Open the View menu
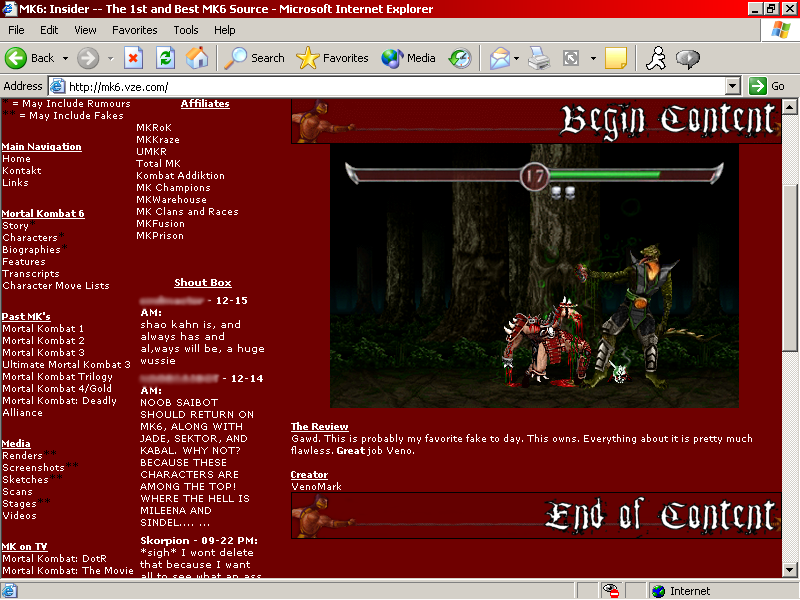This screenshot has height=600, width=800. (x=85, y=30)
